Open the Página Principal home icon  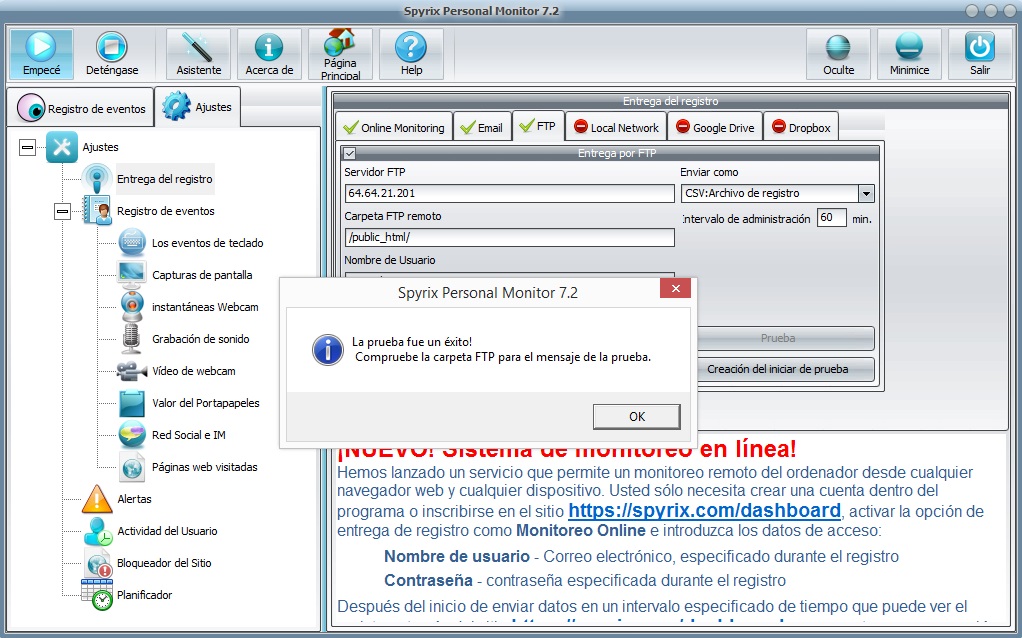[x=340, y=43]
